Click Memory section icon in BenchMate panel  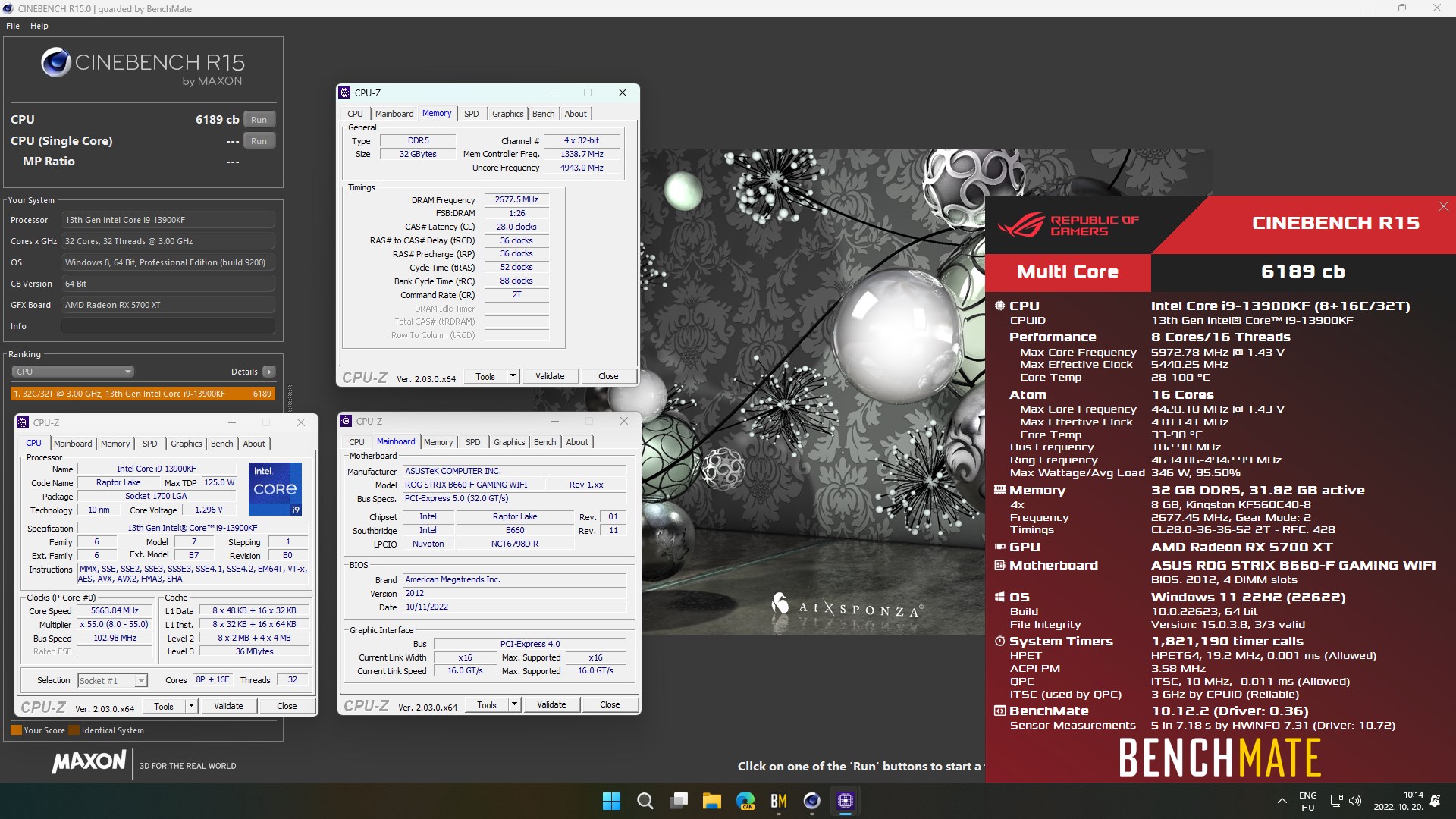pos(1000,490)
